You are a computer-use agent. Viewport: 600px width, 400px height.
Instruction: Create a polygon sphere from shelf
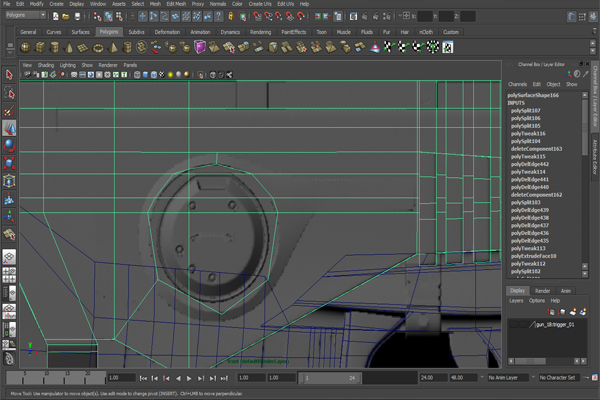[26, 47]
